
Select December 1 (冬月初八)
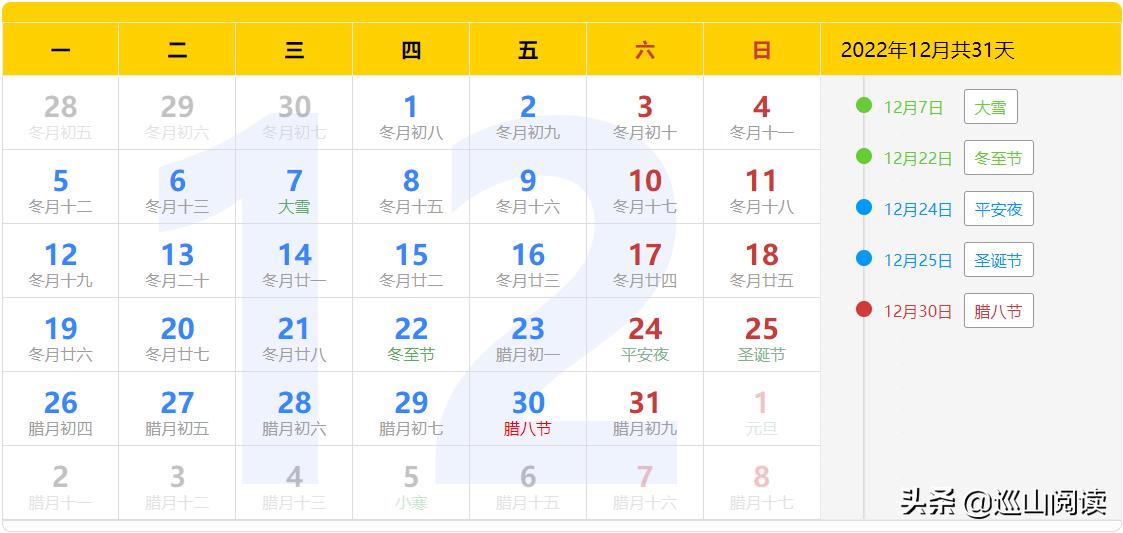[x=411, y=112]
